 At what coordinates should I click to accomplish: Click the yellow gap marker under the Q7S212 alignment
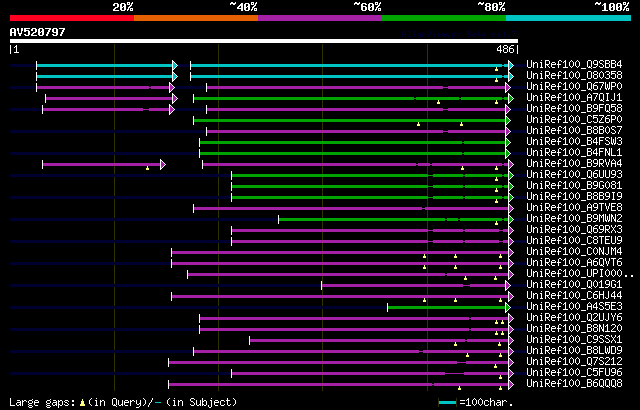click(496, 366)
